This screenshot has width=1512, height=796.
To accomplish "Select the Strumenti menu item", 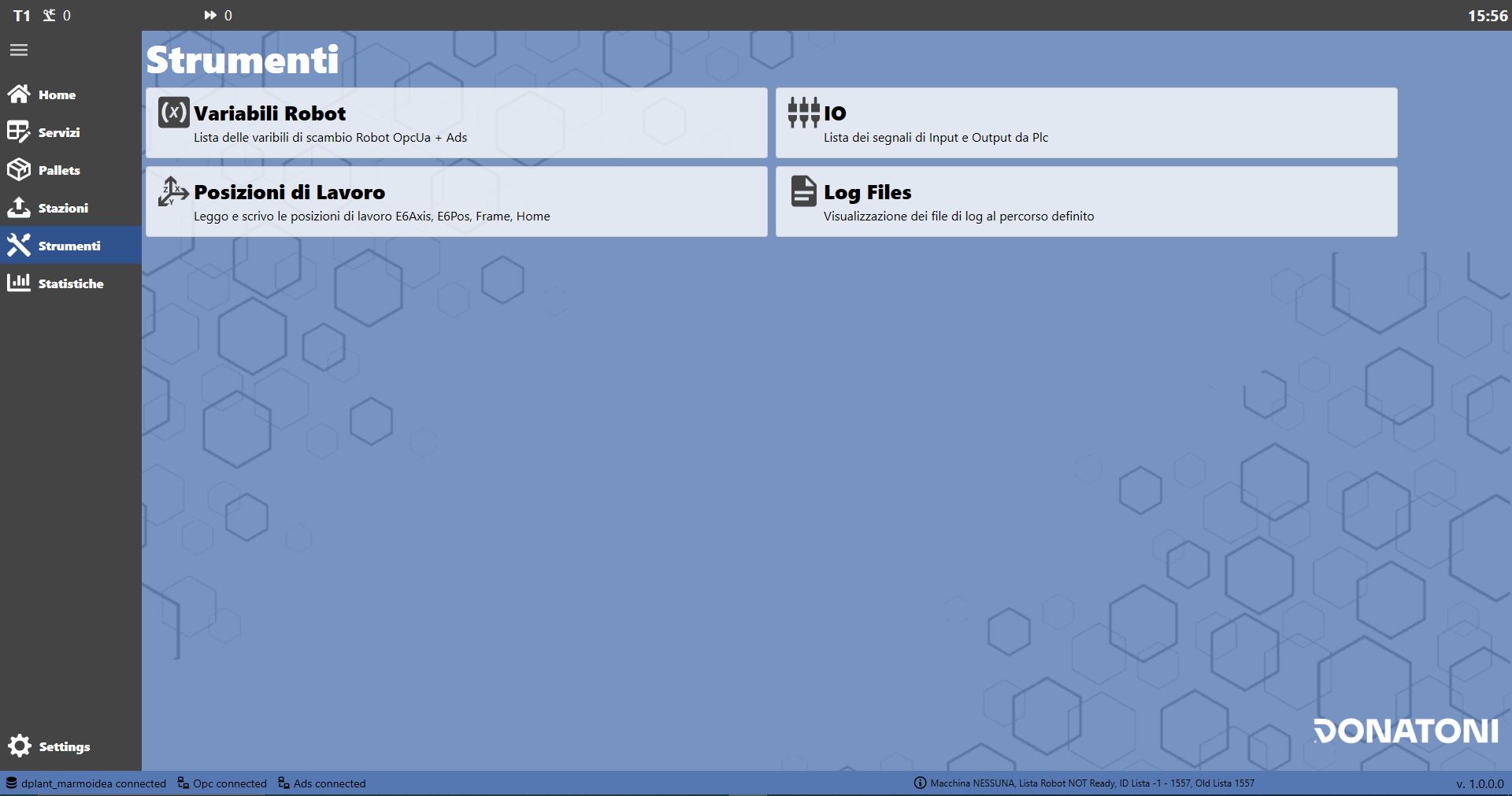I will pyautogui.click(x=71, y=246).
